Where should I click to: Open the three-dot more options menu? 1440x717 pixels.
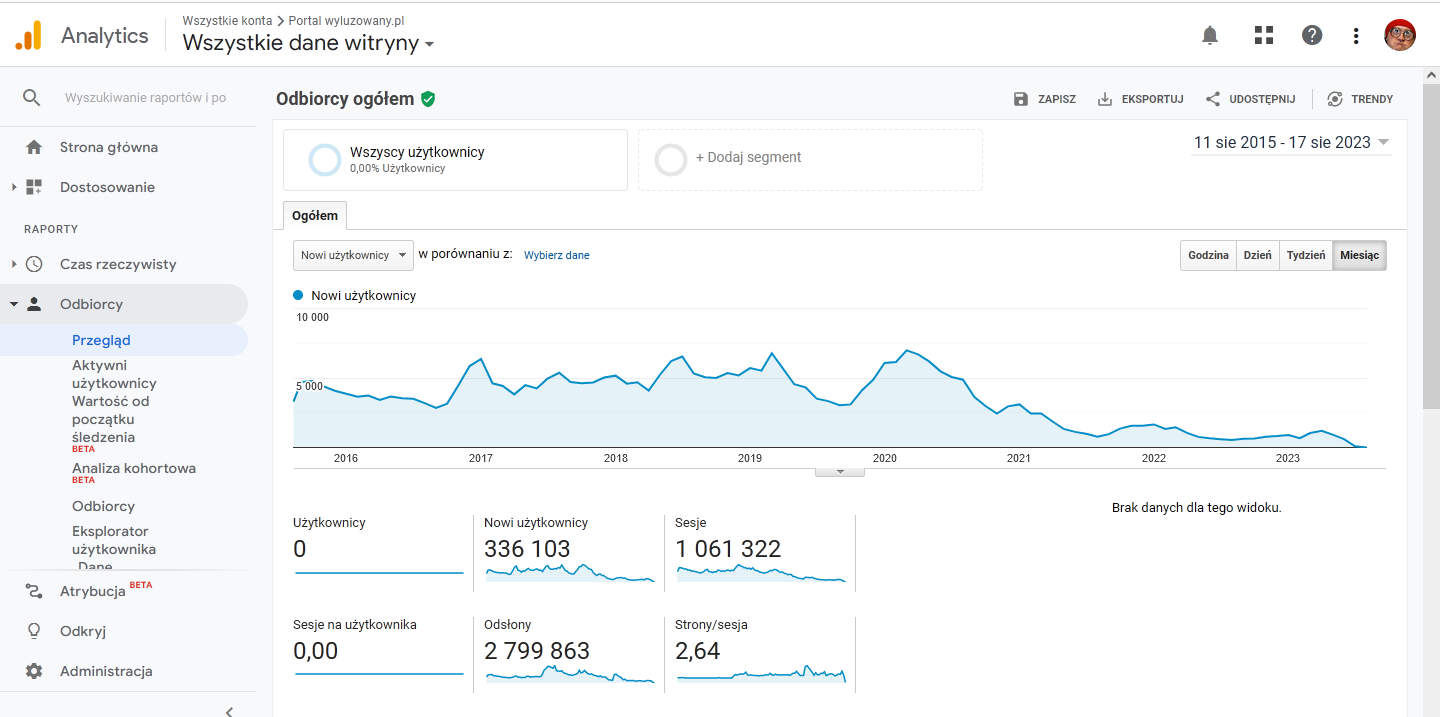click(1356, 36)
